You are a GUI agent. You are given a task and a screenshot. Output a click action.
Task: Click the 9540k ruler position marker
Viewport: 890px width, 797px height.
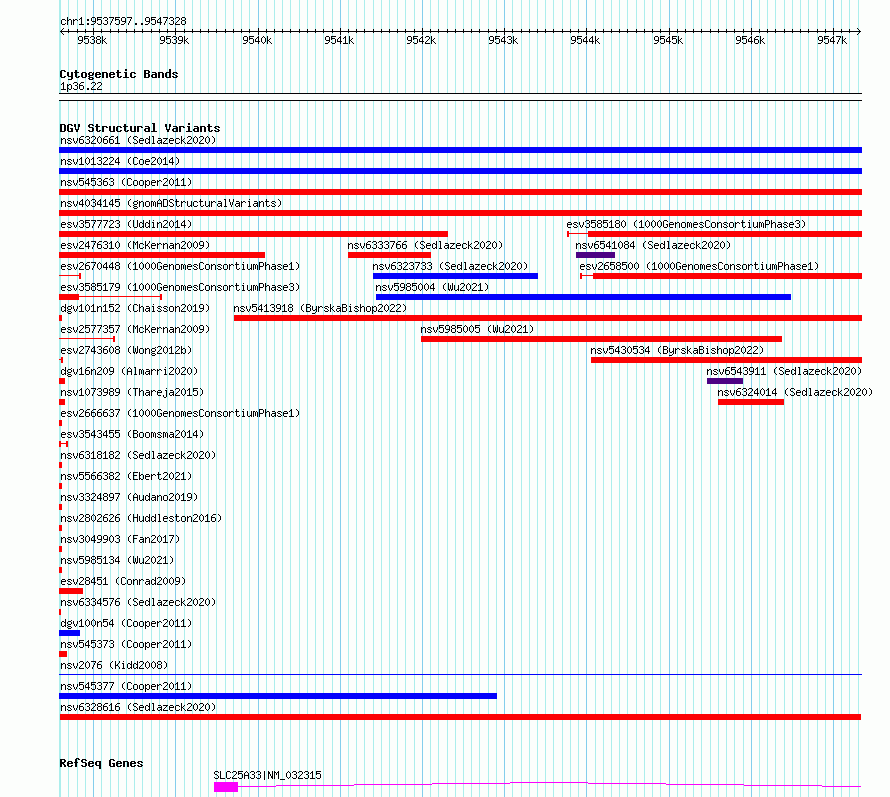pos(257,40)
